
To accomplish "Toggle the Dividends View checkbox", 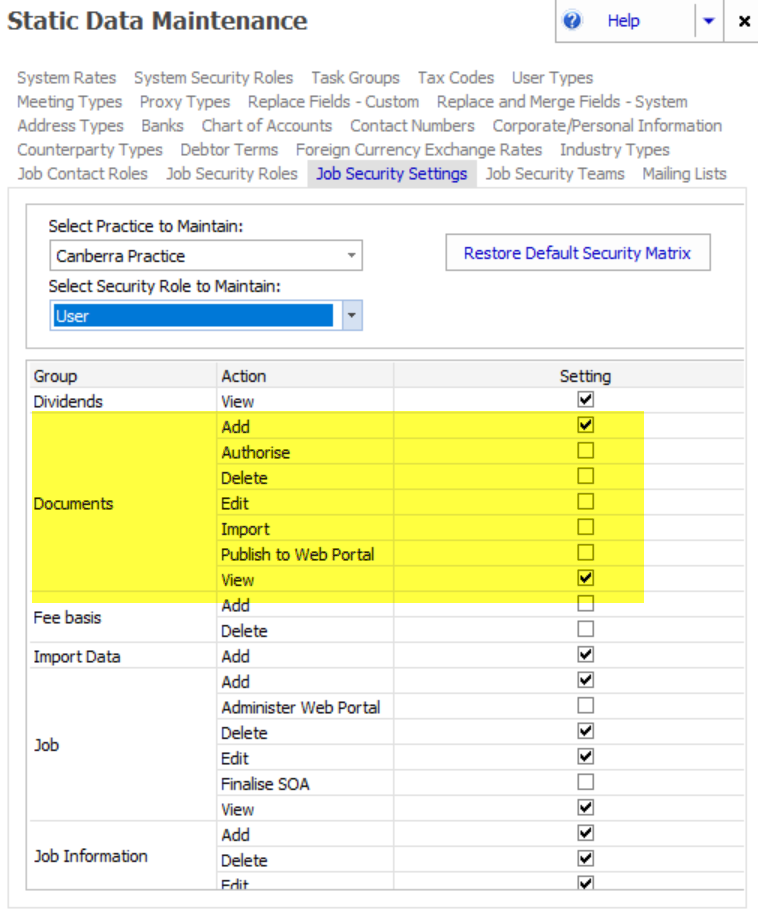I will pyautogui.click(x=586, y=400).
